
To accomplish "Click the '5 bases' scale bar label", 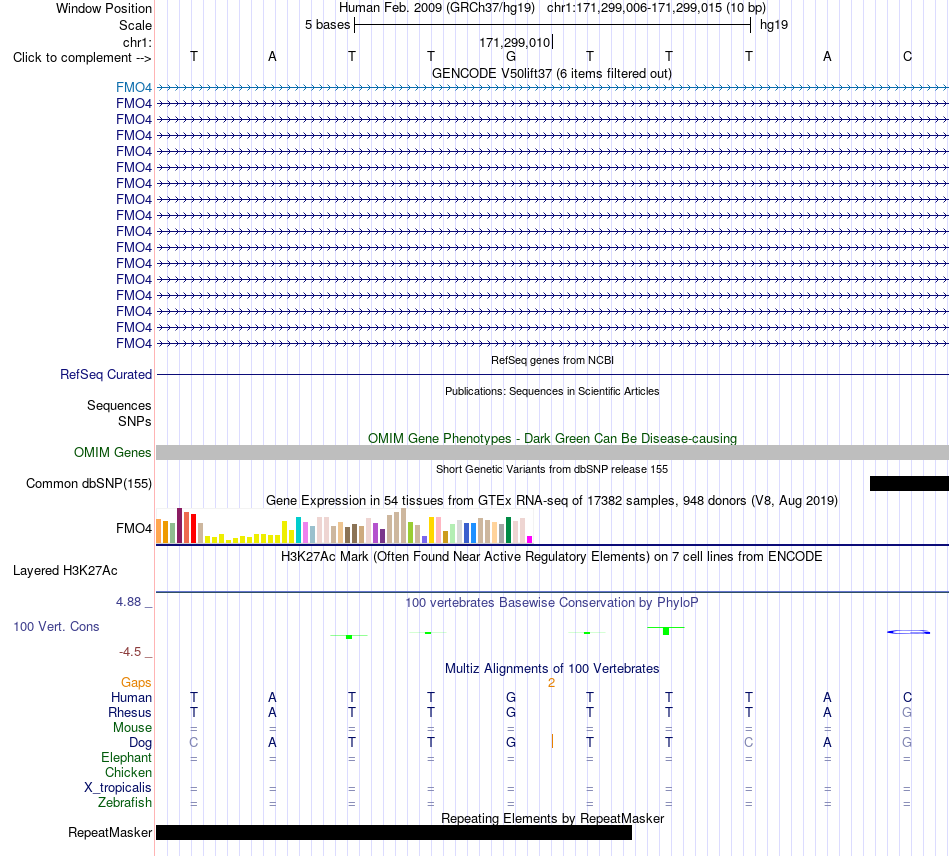I will pyautogui.click(x=327, y=25).
